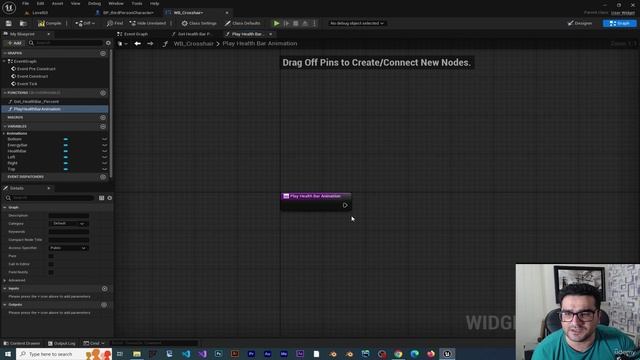
Task: Click the Browse to asset icon
Action: pyautogui.click(x=23, y=23)
